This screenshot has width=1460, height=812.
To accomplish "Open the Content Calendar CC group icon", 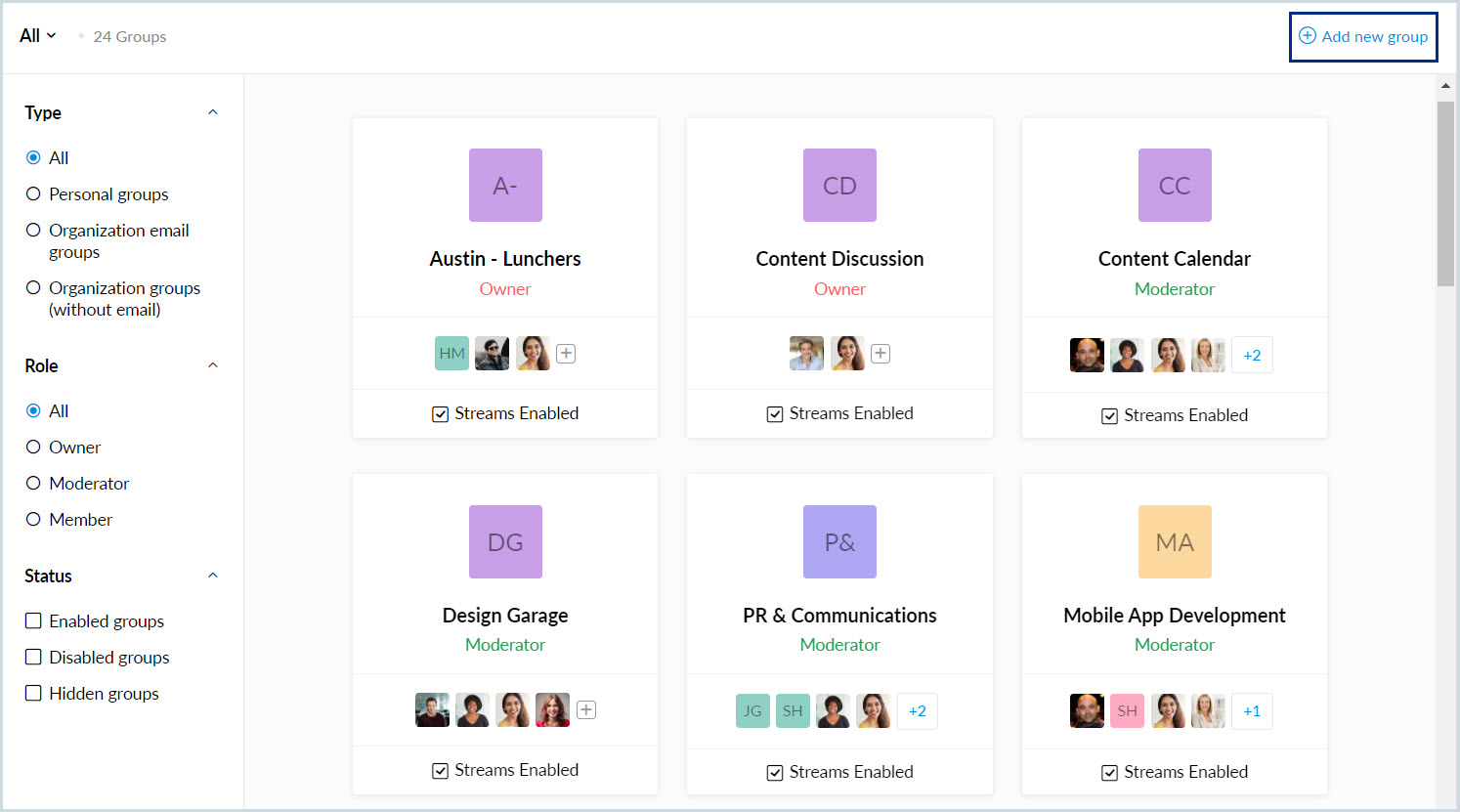I will (1175, 185).
